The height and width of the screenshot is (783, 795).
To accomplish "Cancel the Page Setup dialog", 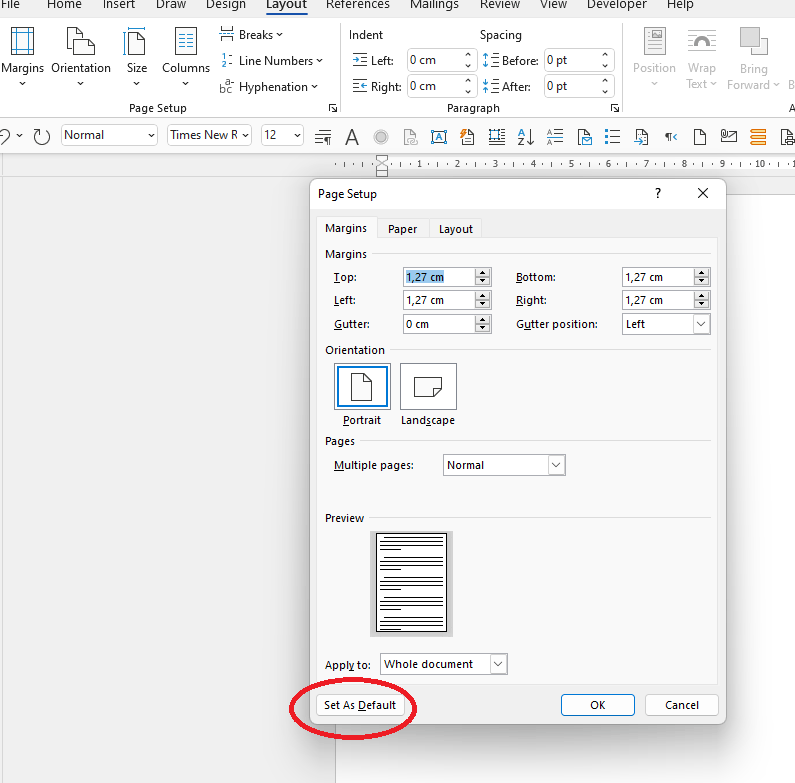I will tap(681, 705).
